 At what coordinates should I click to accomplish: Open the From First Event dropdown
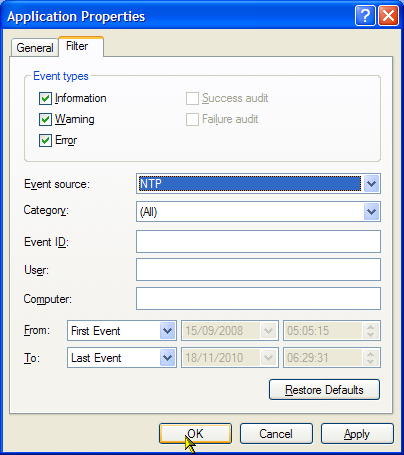(167, 331)
